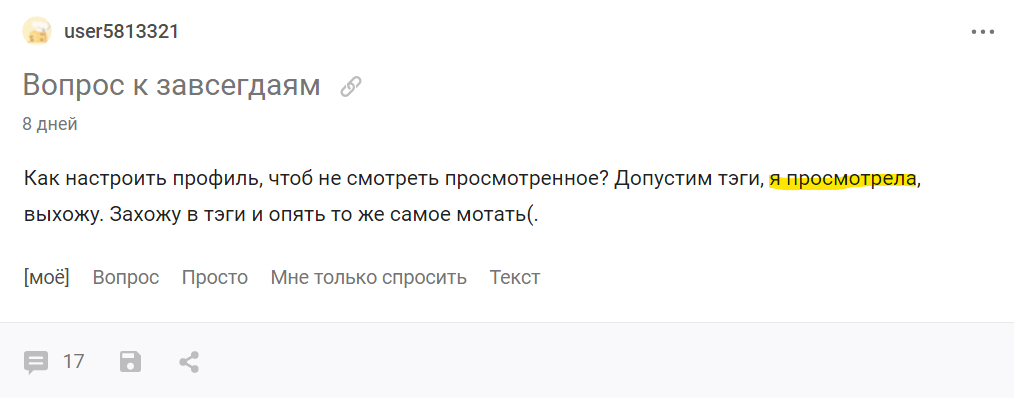Click the comment count number 17
Screen dimensions: 1014x398
pyautogui.click(x=74, y=361)
